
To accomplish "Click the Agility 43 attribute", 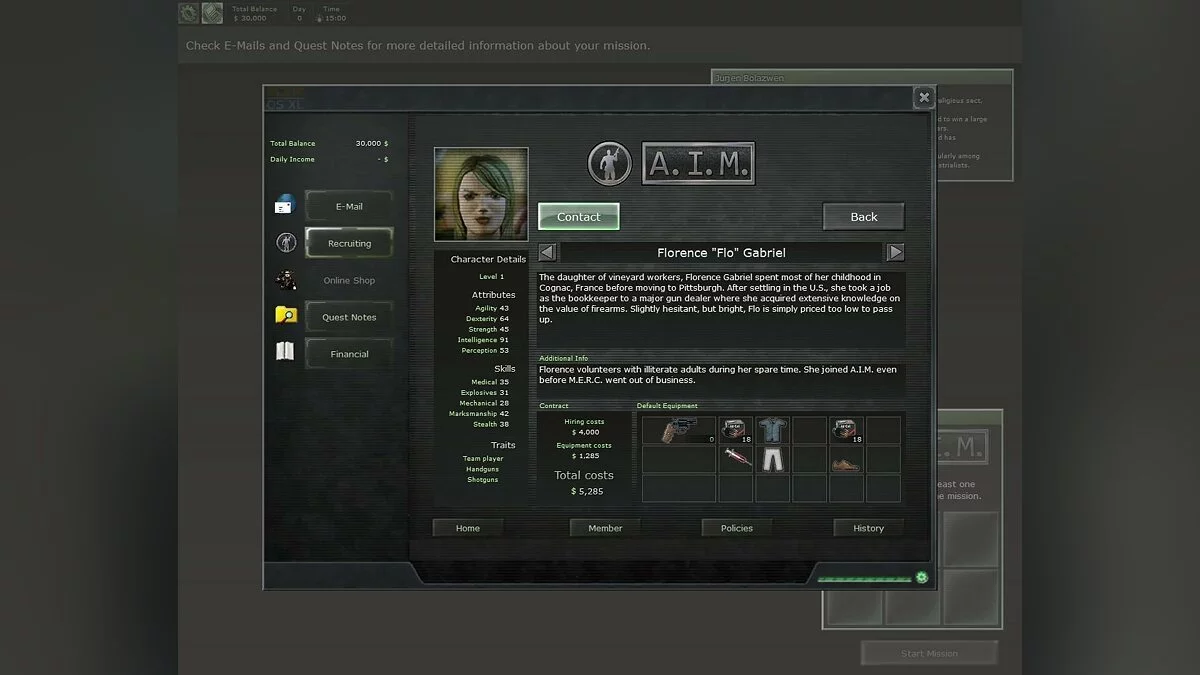I will tap(492, 308).
